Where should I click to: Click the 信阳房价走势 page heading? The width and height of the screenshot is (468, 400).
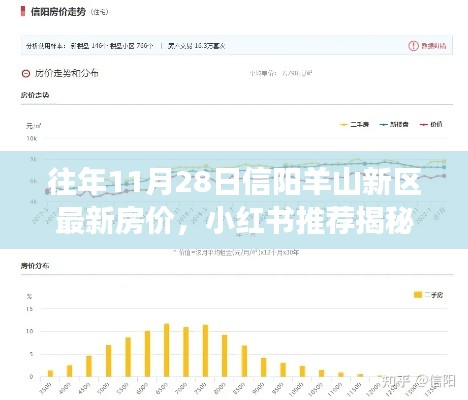pyautogui.click(x=58, y=12)
